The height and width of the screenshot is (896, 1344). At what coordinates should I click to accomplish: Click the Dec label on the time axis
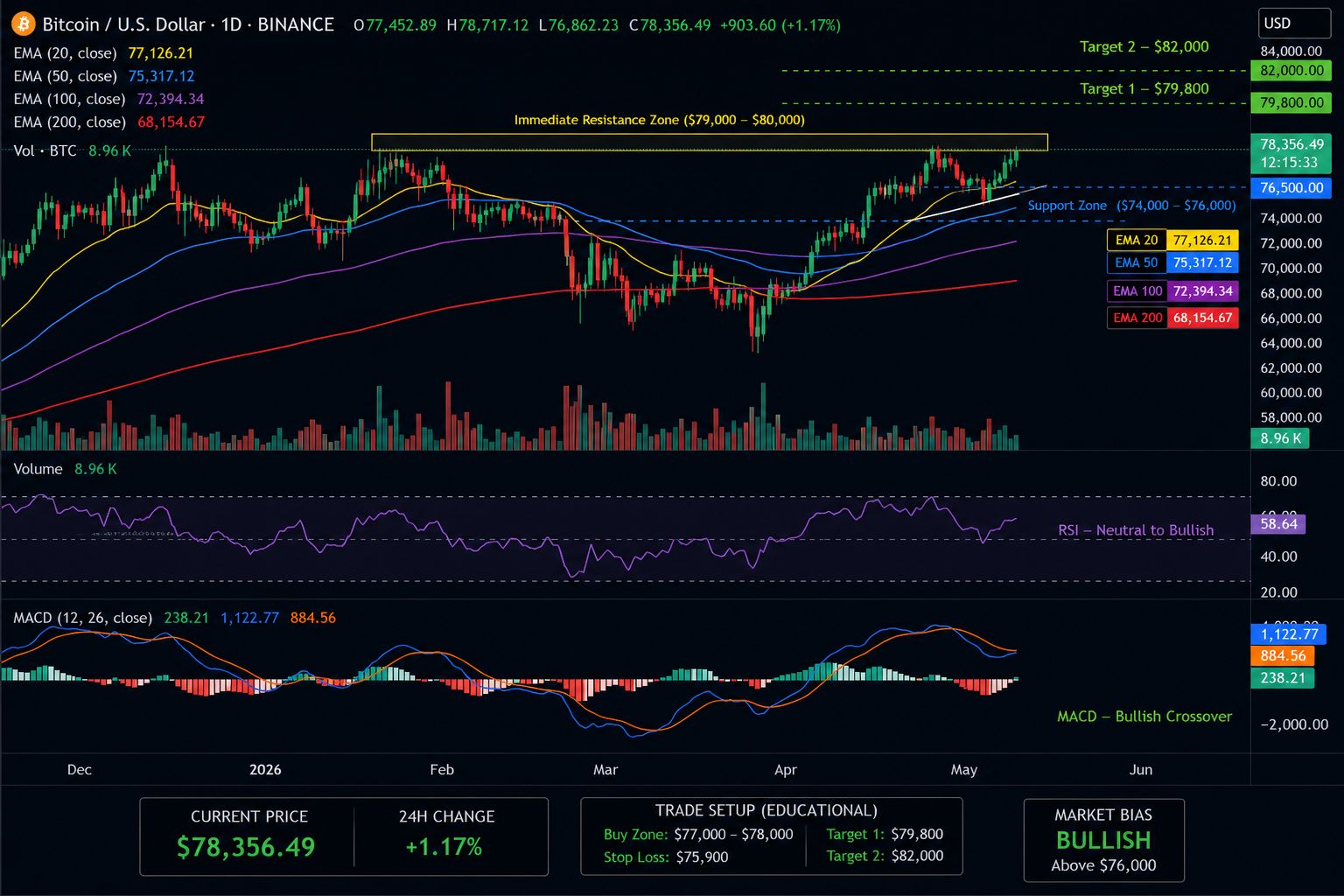80,770
